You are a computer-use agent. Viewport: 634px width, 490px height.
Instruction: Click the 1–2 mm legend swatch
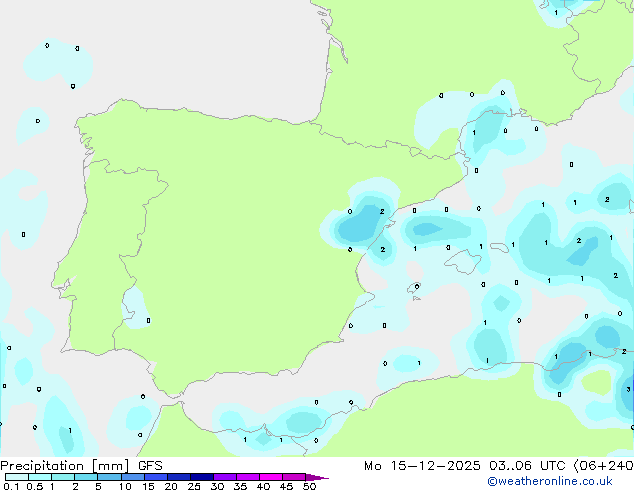(x=63, y=477)
